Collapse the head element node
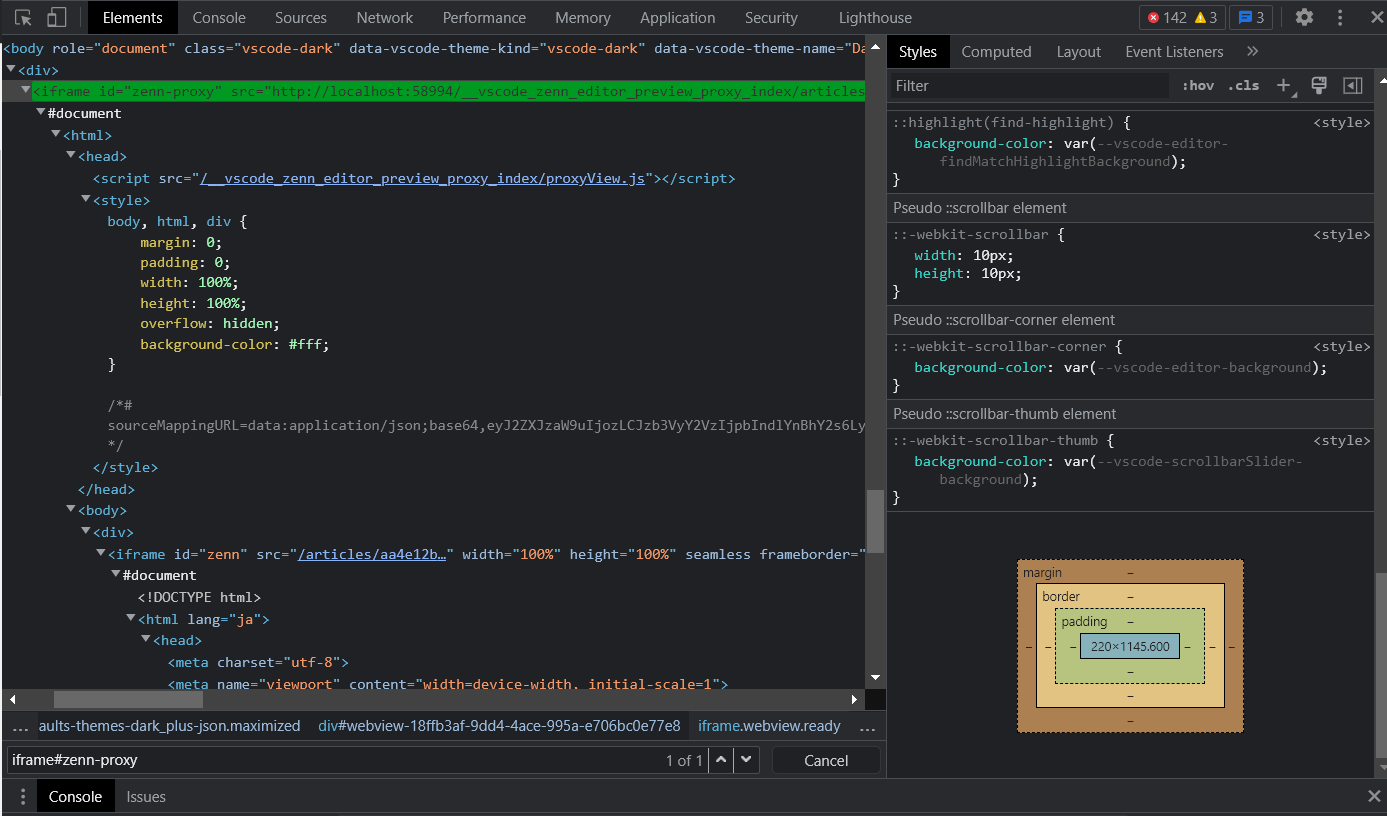The height and width of the screenshot is (816, 1387). pyautogui.click(x=70, y=156)
